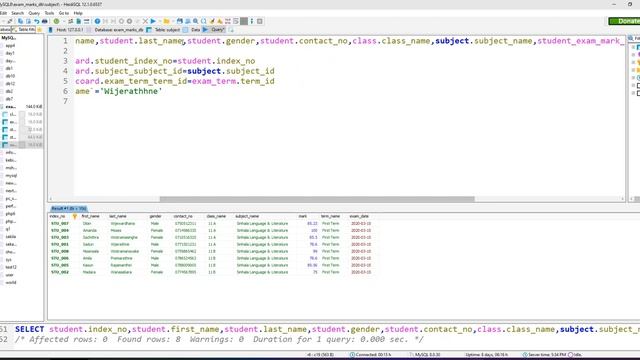
Task: Open a new query tab with the plus icon
Action: [231, 30]
